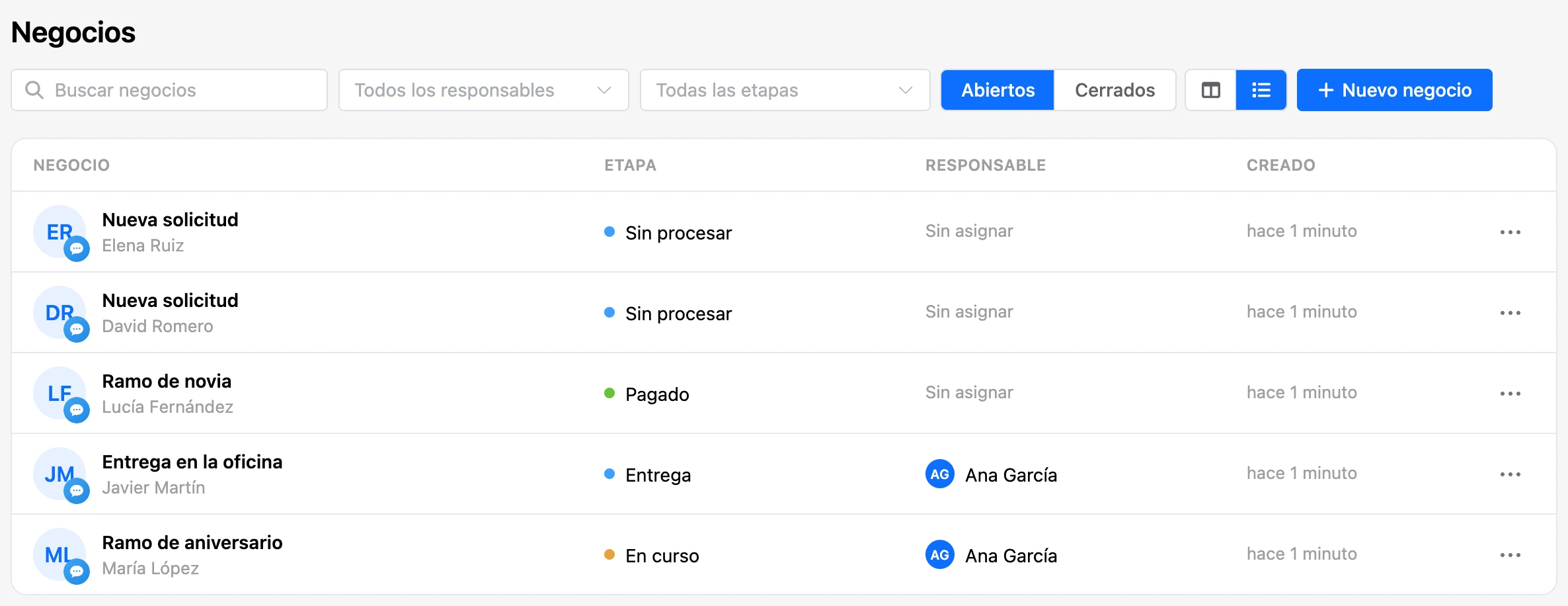
Task: Click the Pagado stage label
Action: tap(657, 394)
